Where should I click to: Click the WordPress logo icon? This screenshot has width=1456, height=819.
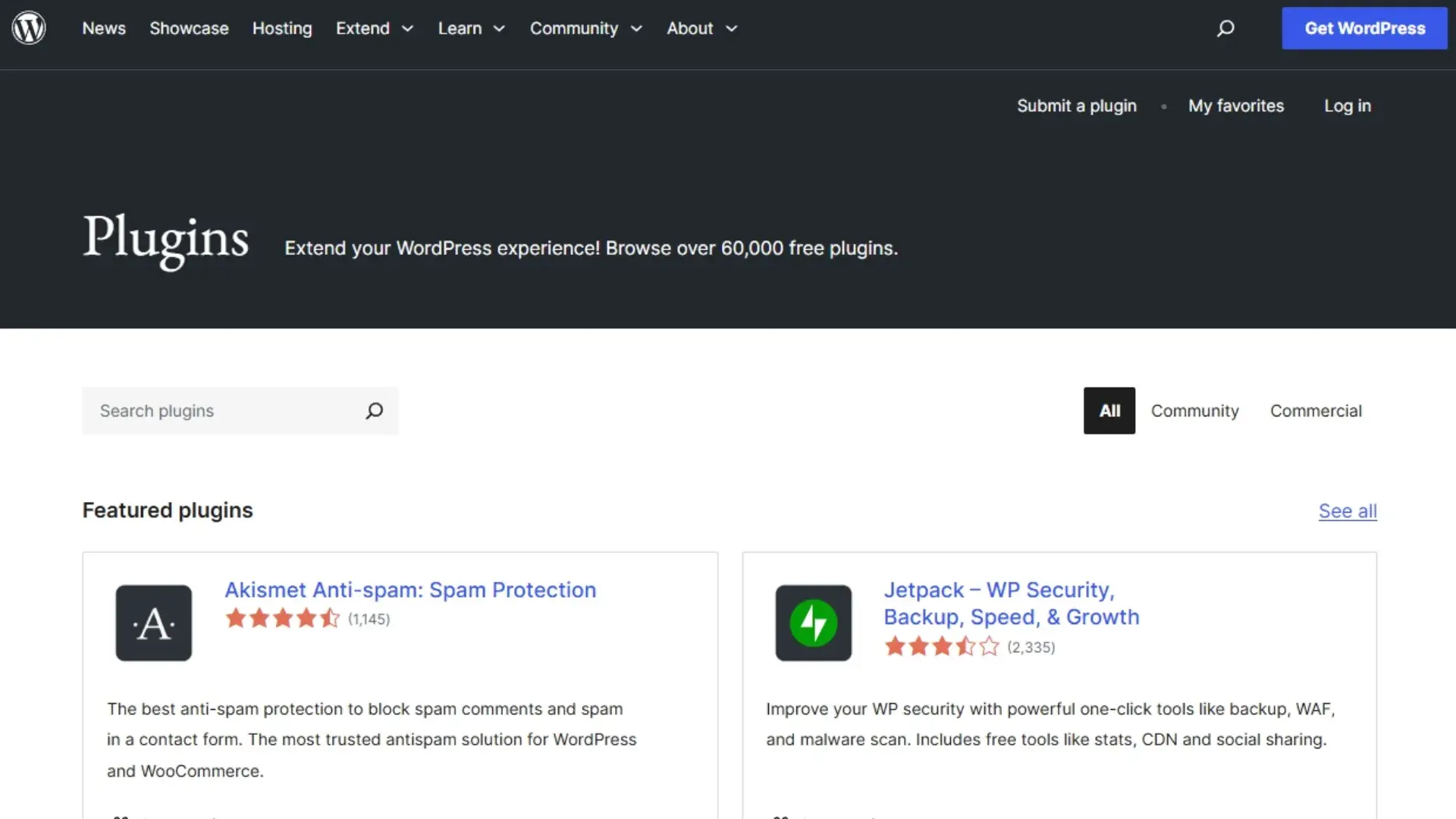29,28
